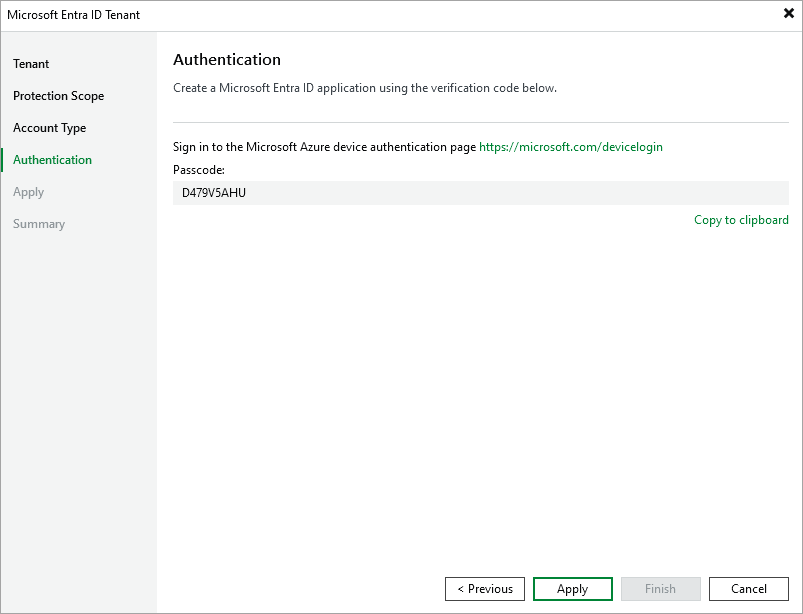The width and height of the screenshot is (803, 614).
Task: Click Copy to clipboard for the passcode
Action: (741, 220)
